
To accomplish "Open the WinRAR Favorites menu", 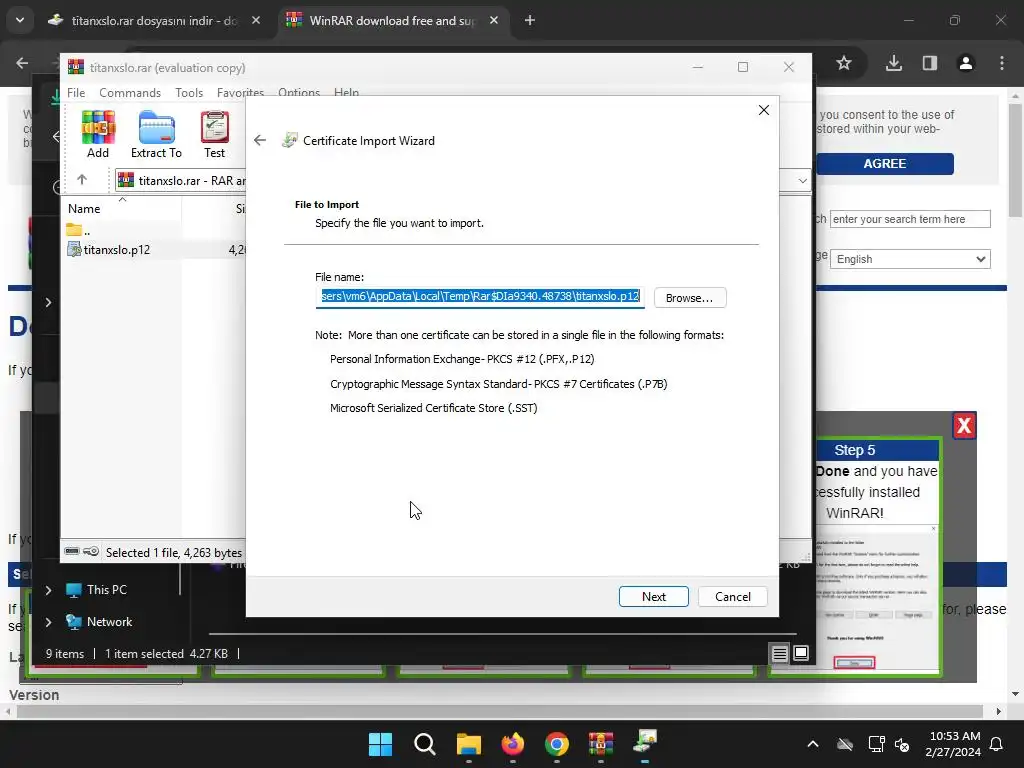I will point(240,93).
